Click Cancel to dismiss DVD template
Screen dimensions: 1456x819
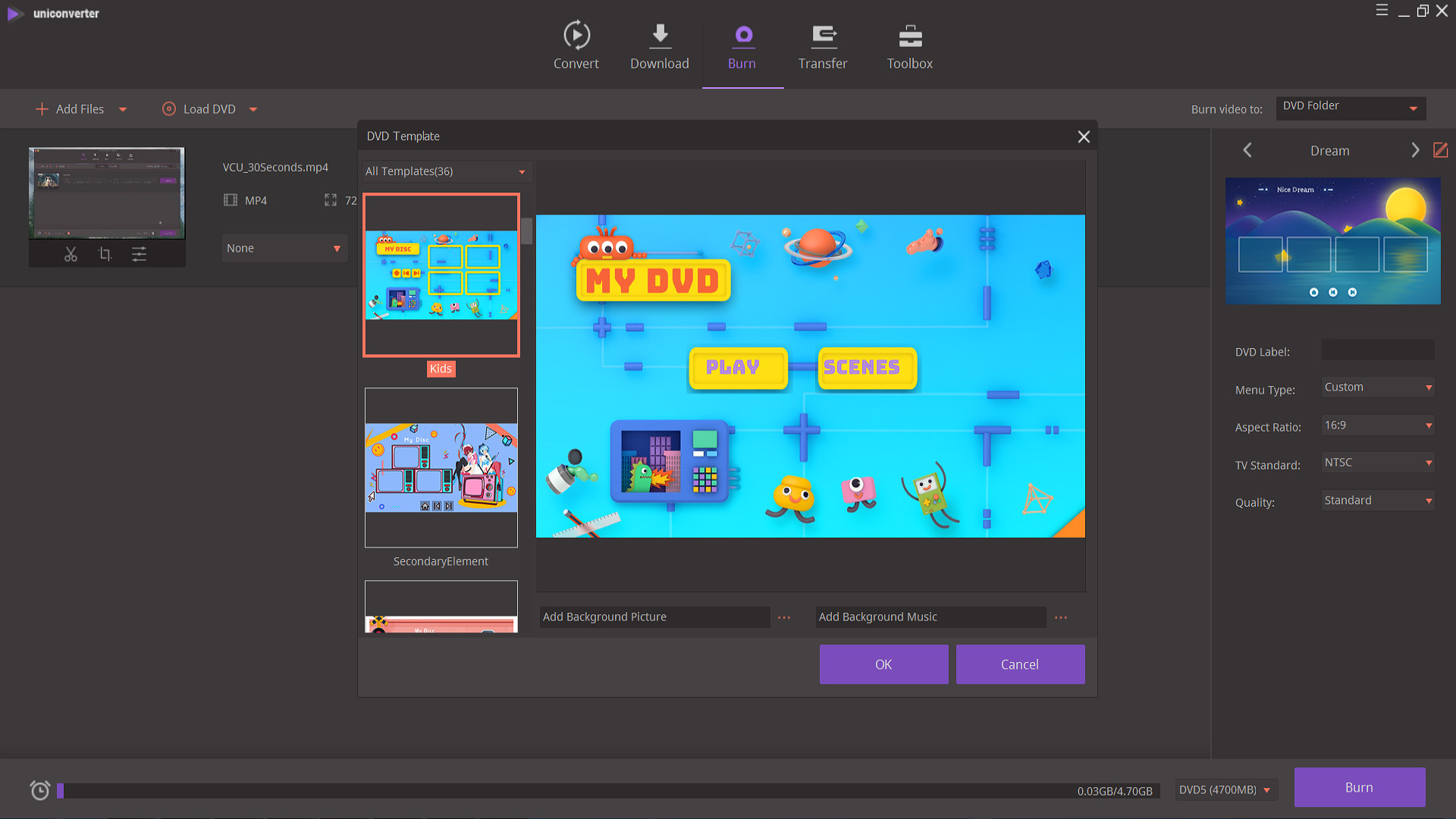[x=1020, y=663]
